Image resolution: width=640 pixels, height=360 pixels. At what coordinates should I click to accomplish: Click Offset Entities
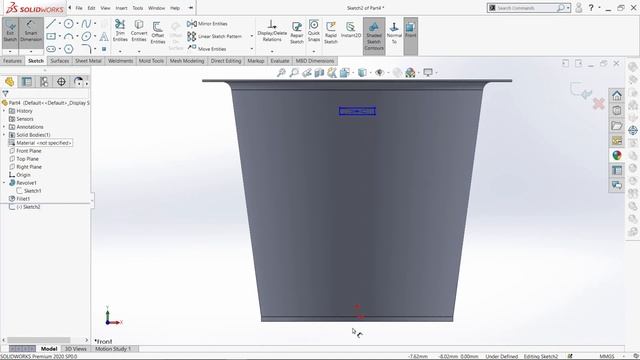(158, 32)
